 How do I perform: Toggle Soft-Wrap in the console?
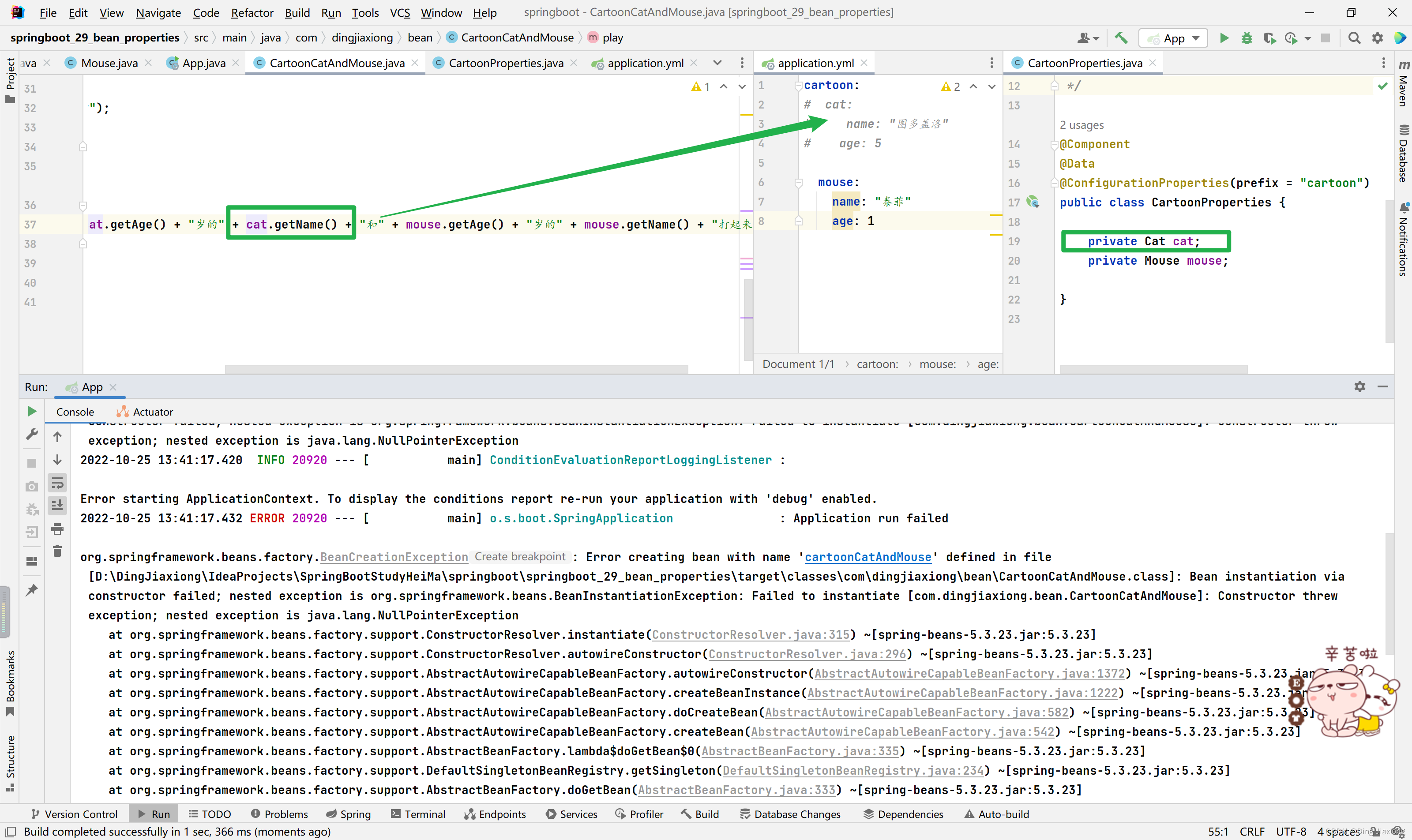pos(57,483)
